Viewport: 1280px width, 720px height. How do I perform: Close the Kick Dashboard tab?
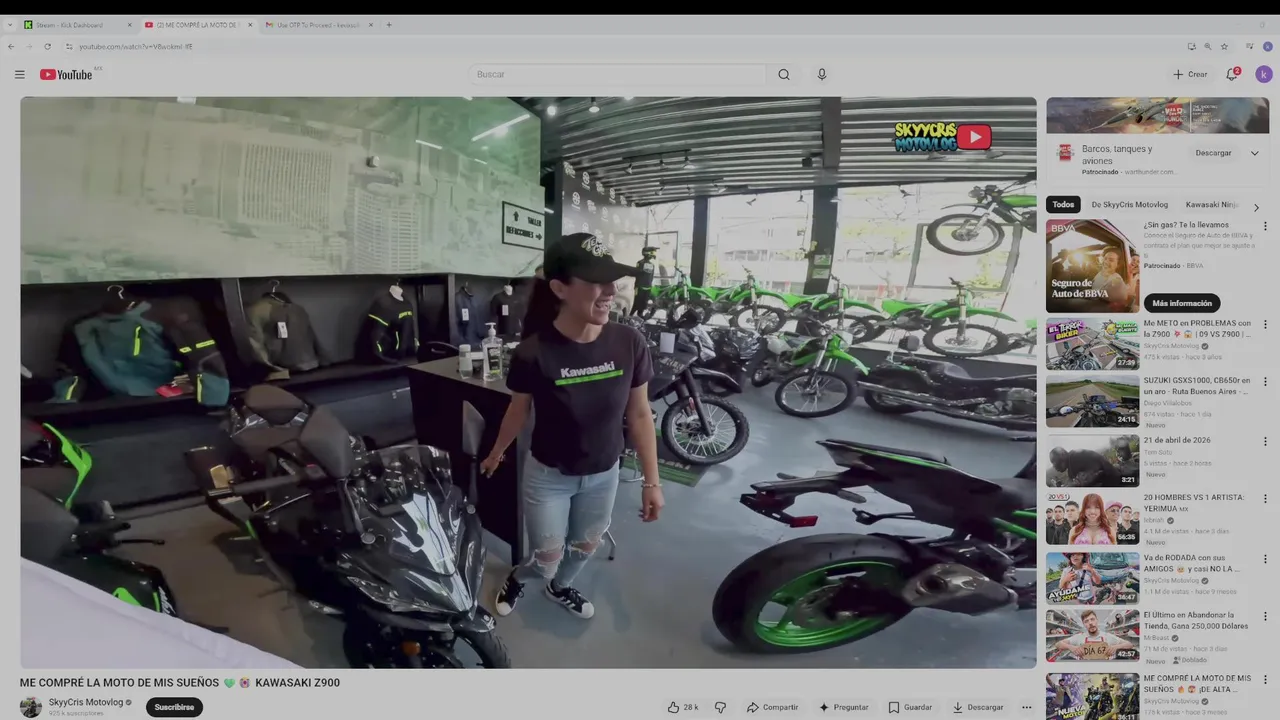129,25
